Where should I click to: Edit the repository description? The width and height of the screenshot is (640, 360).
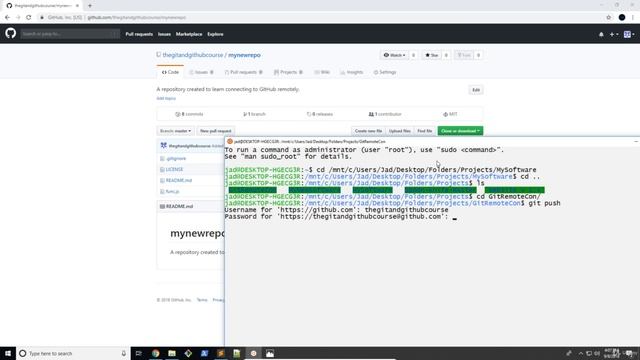point(476,90)
